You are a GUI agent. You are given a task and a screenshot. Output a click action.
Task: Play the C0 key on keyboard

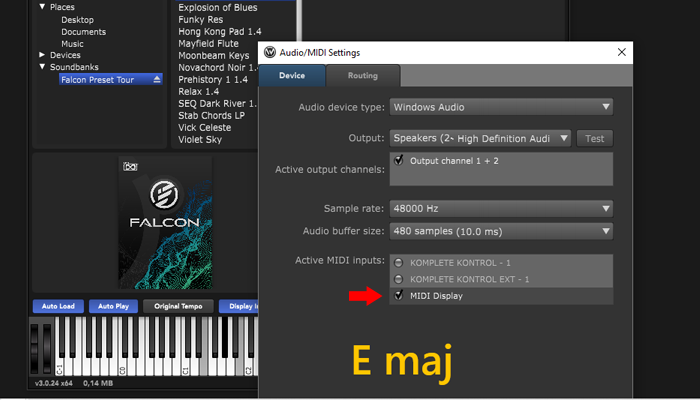(122, 367)
